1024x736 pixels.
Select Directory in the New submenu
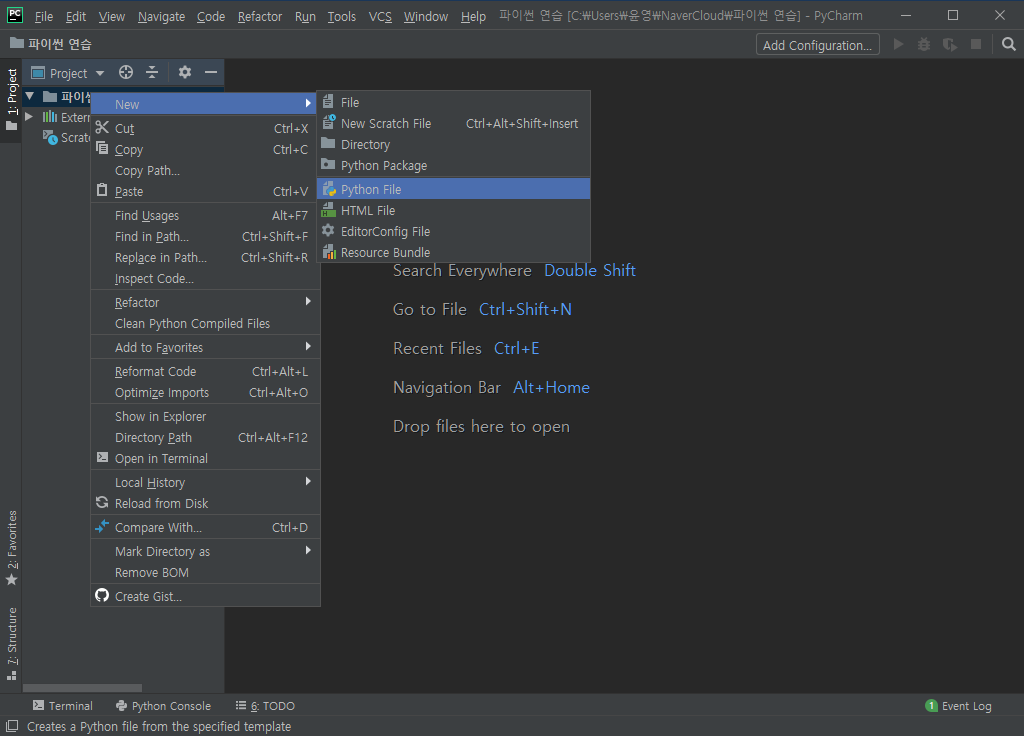pyautogui.click(x=453, y=144)
